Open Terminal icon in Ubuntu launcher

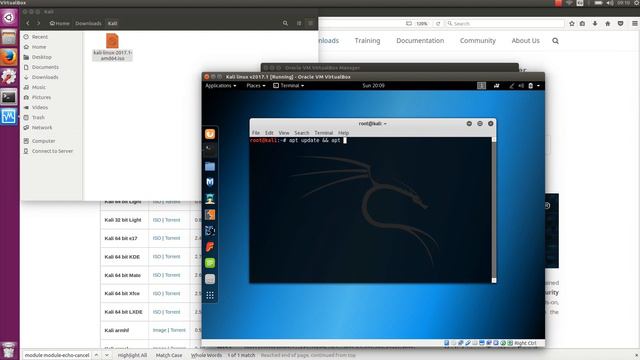tap(9, 97)
